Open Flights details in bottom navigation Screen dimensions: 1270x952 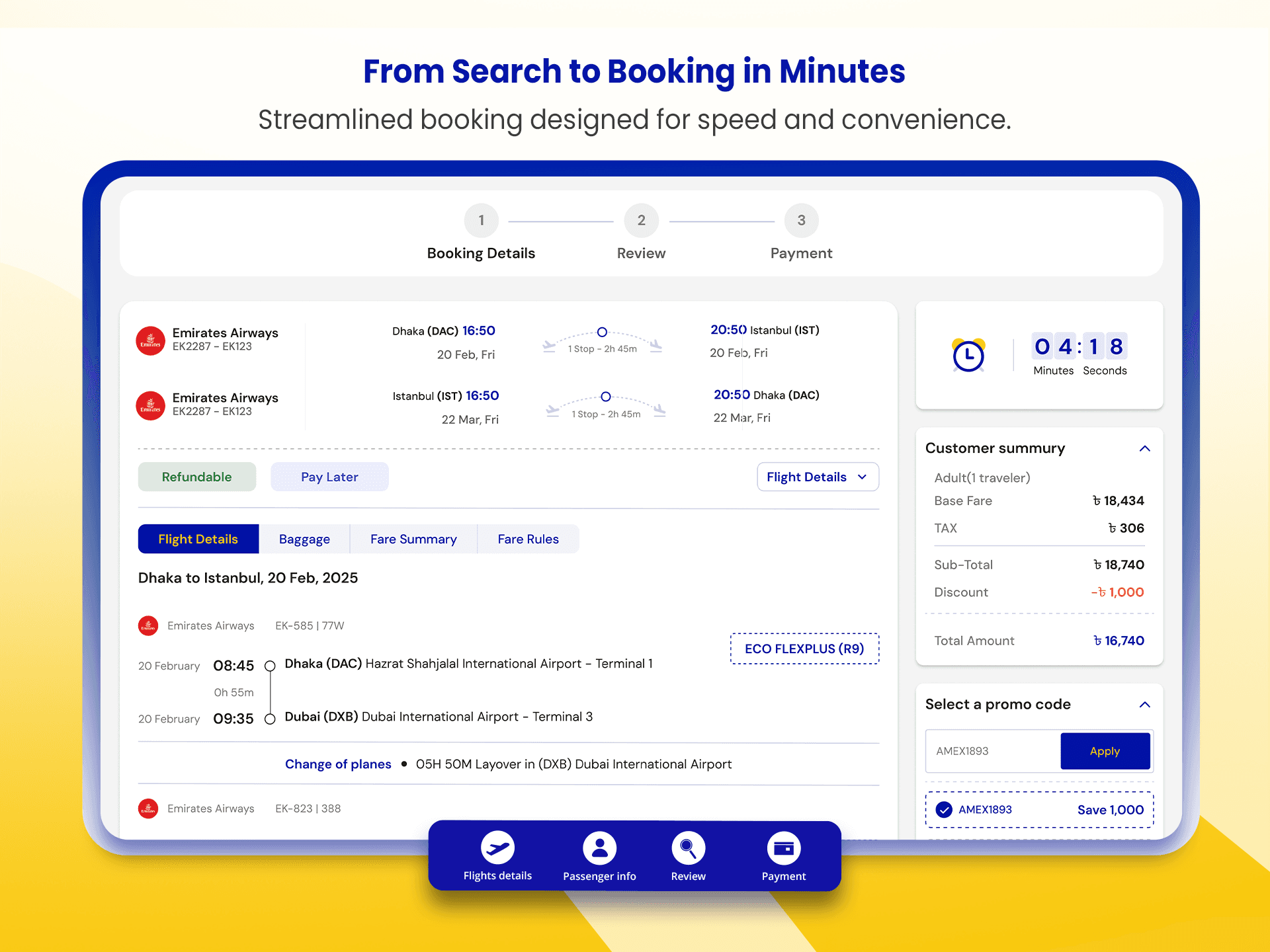click(497, 856)
